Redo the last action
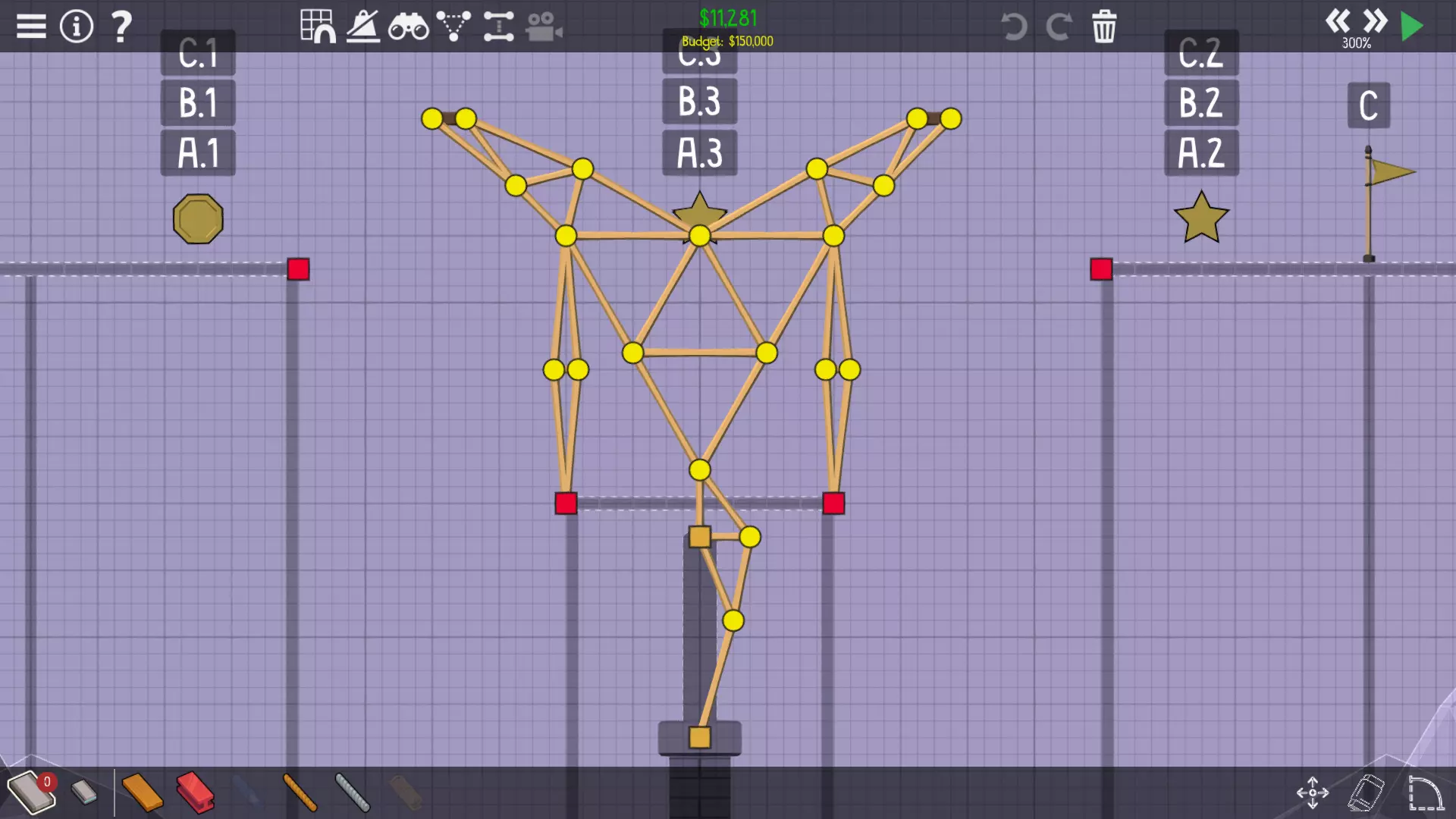Screen dimensions: 1456x819 coord(1059,27)
